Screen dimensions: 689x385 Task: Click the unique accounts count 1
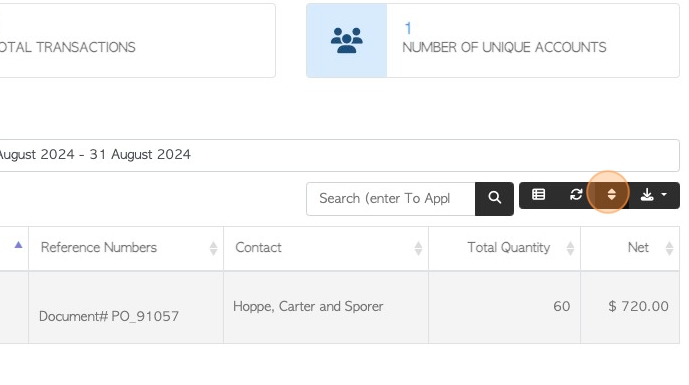[408, 29]
